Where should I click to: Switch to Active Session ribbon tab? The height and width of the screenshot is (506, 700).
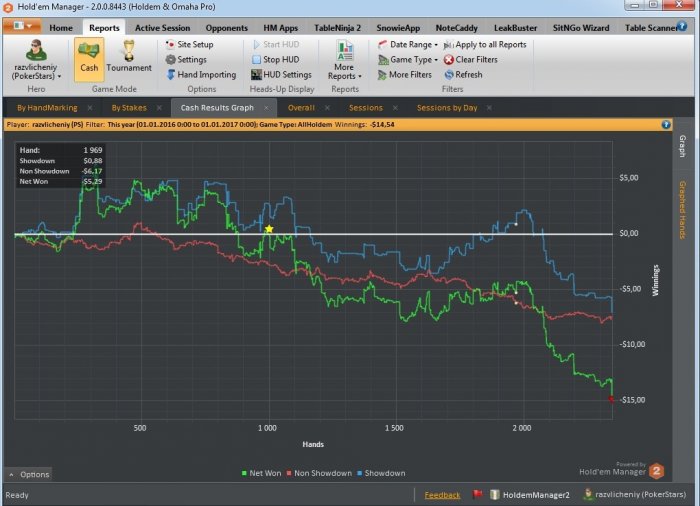pyautogui.click(x=162, y=28)
